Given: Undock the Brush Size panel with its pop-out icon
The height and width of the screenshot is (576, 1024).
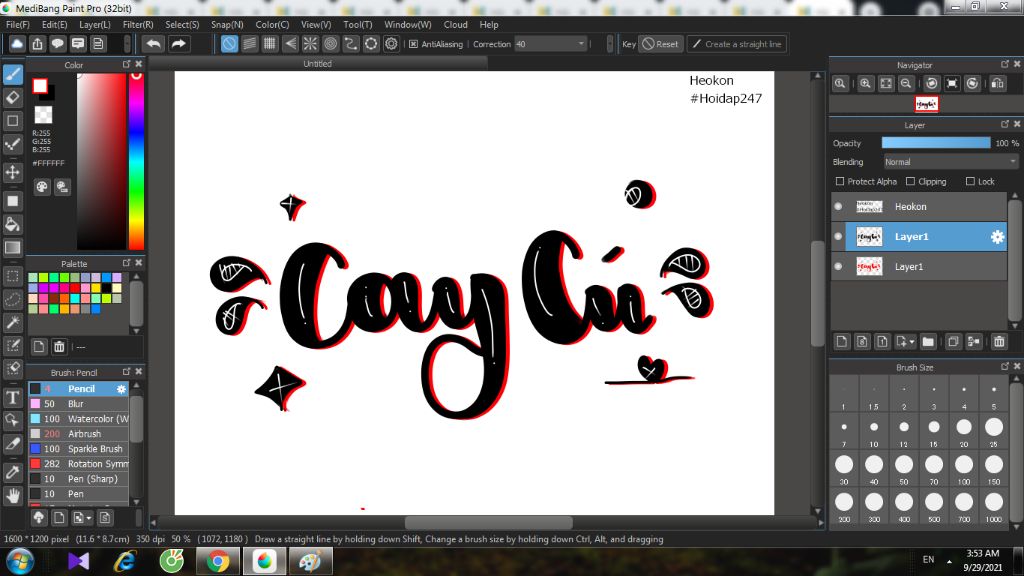Looking at the screenshot, I should point(1005,366).
